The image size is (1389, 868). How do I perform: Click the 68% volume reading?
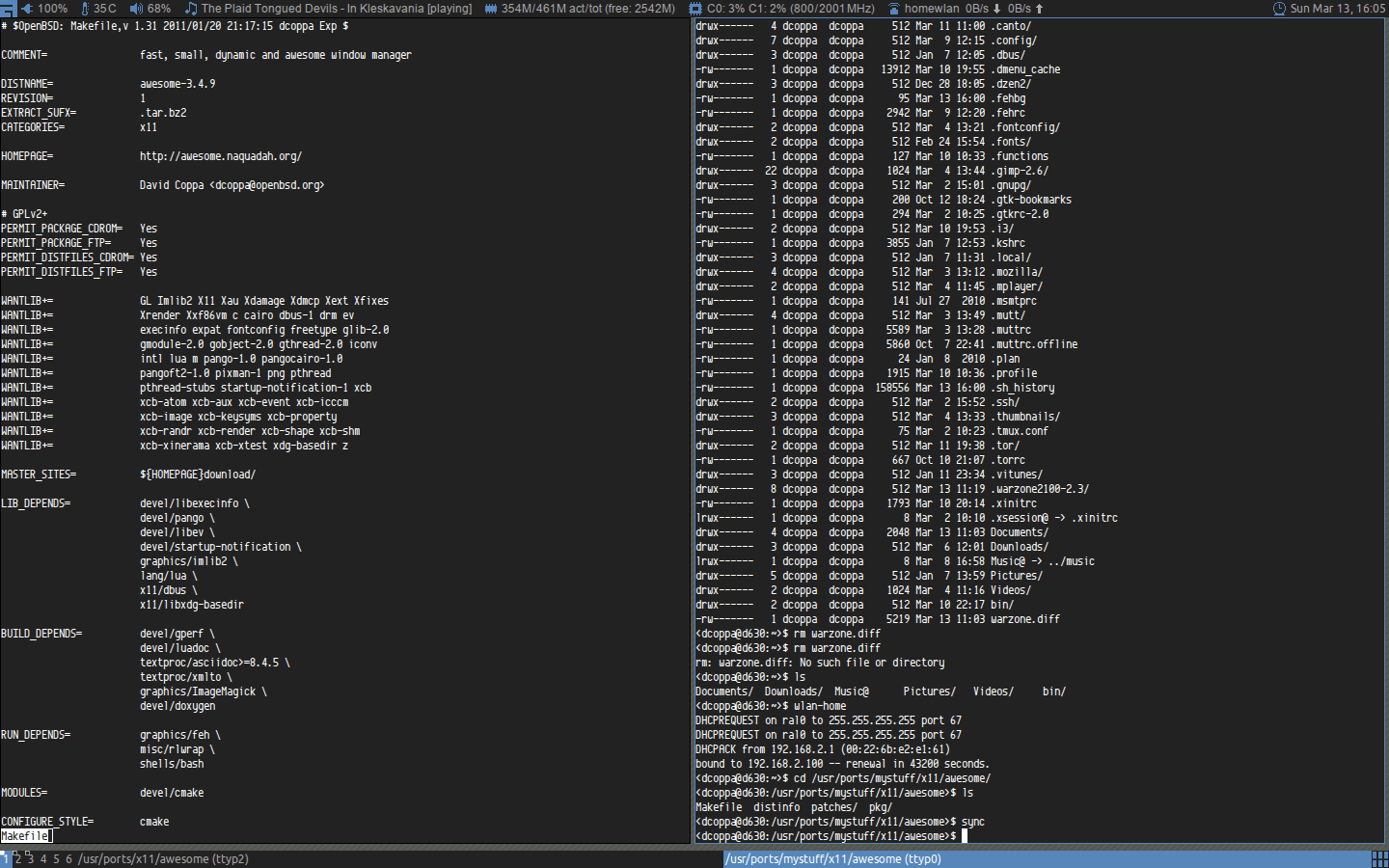click(x=159, y=9)
